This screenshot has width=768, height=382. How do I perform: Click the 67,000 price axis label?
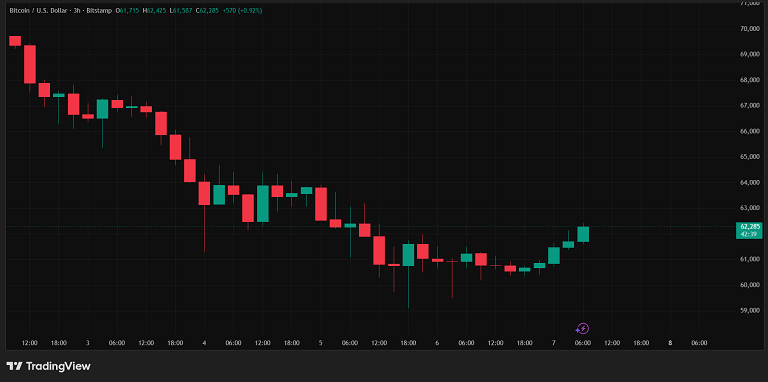tap(750, 105)
